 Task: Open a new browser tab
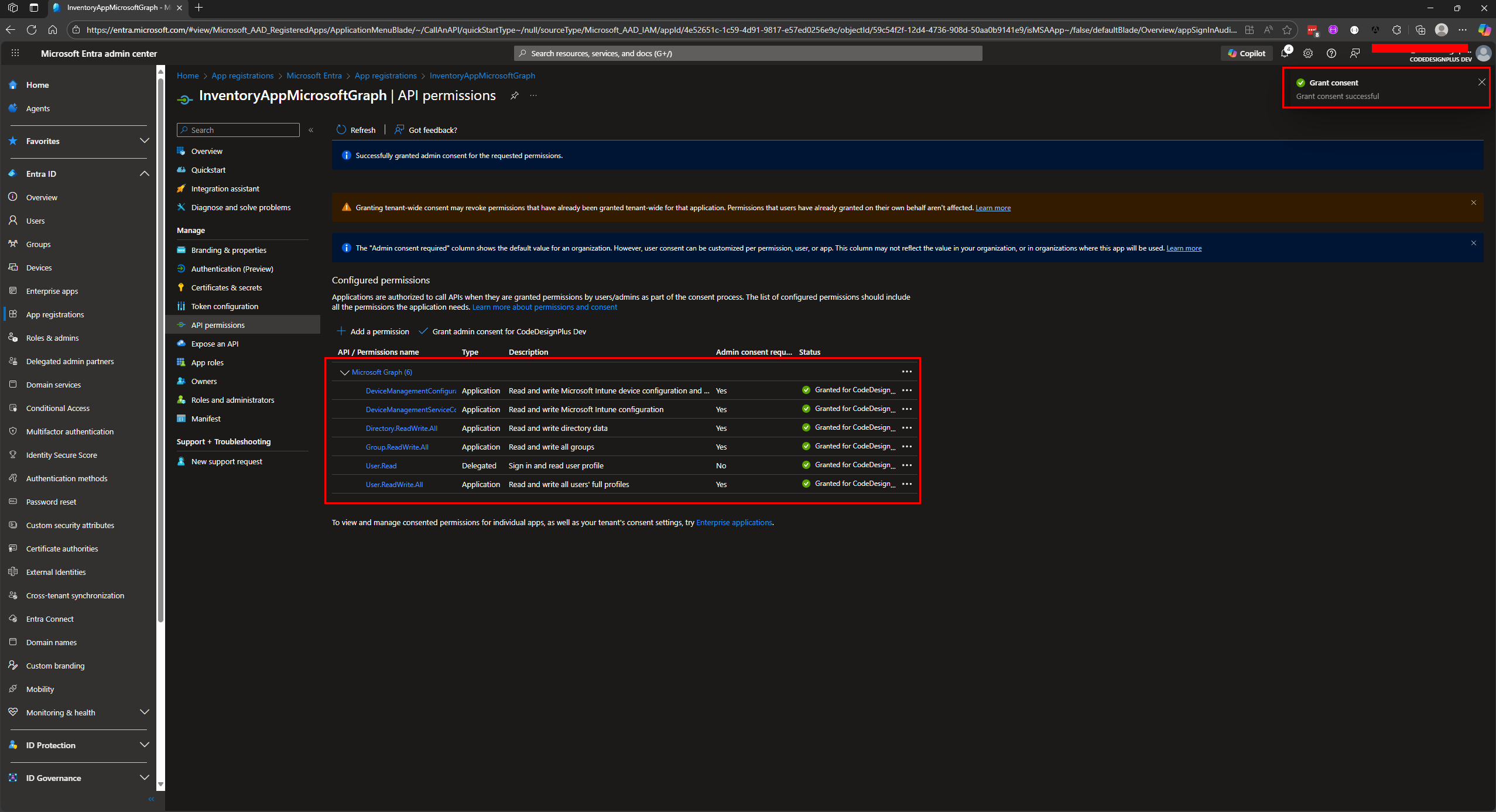[x=199, y=8]
